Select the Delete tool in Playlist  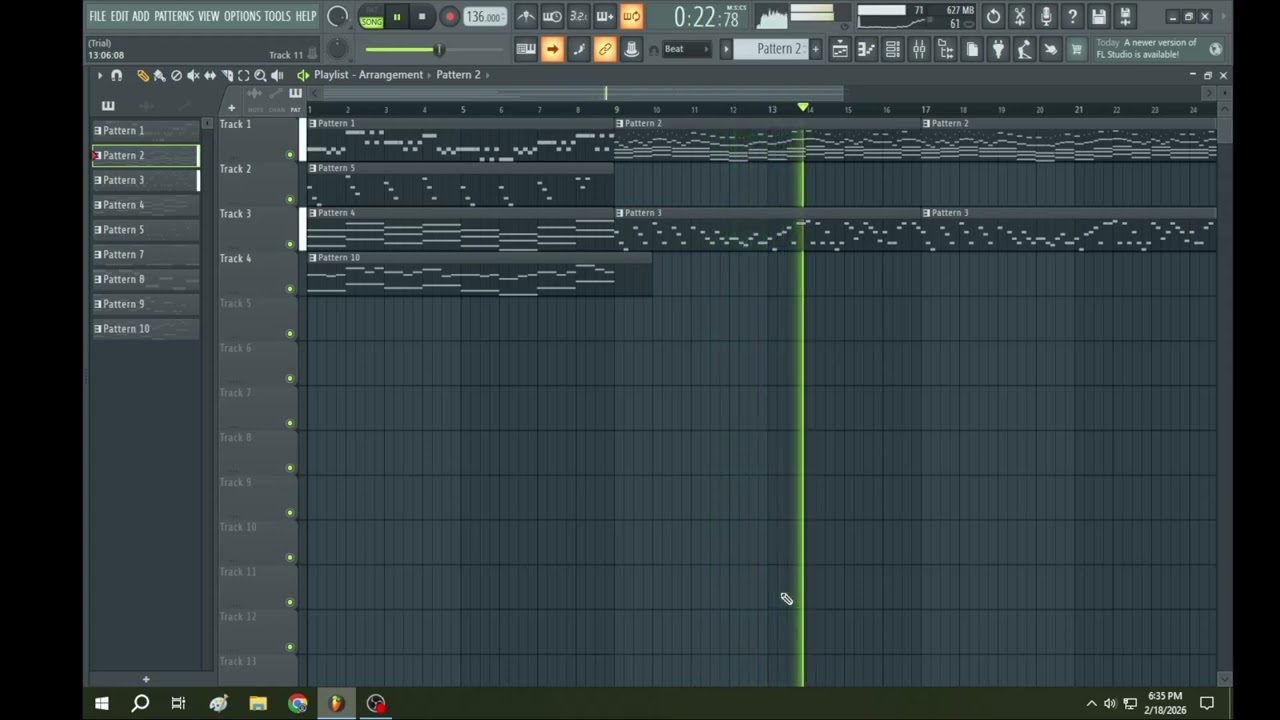(176, 75)
